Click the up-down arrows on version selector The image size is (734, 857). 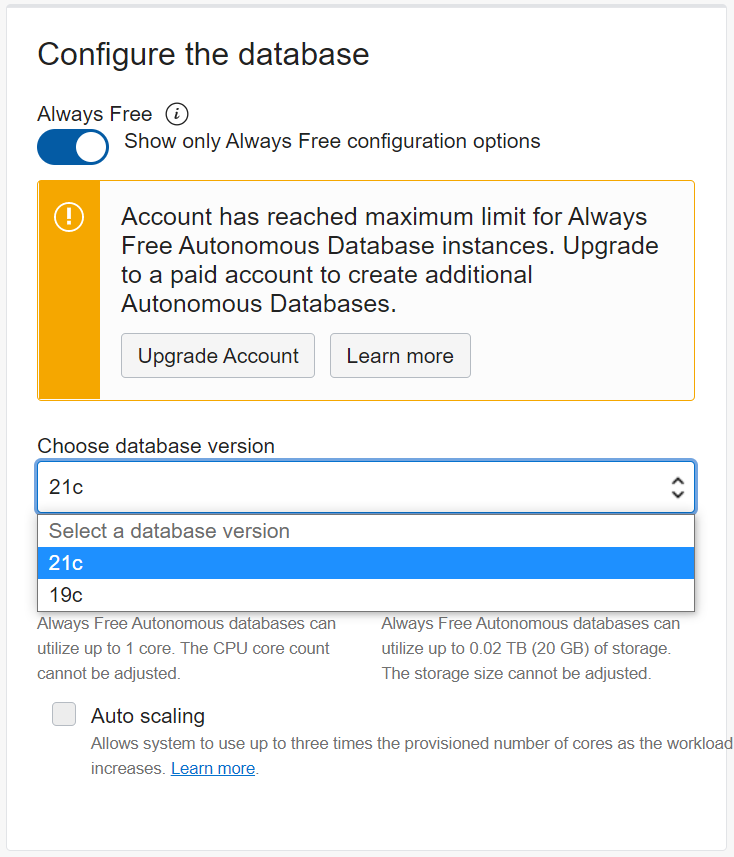point(677,487)
